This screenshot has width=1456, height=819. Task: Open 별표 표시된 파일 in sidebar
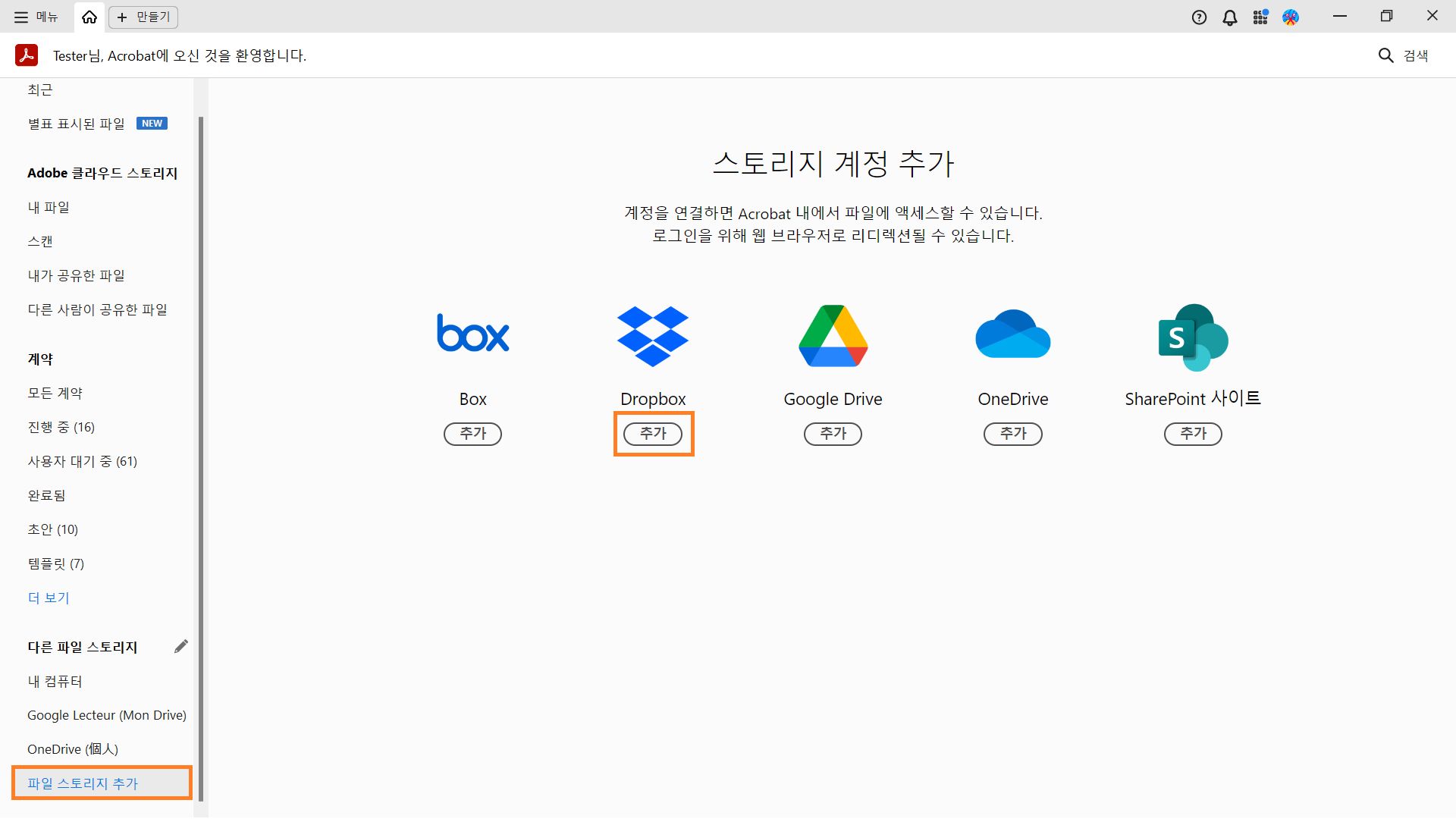click(x=77, y=124)
